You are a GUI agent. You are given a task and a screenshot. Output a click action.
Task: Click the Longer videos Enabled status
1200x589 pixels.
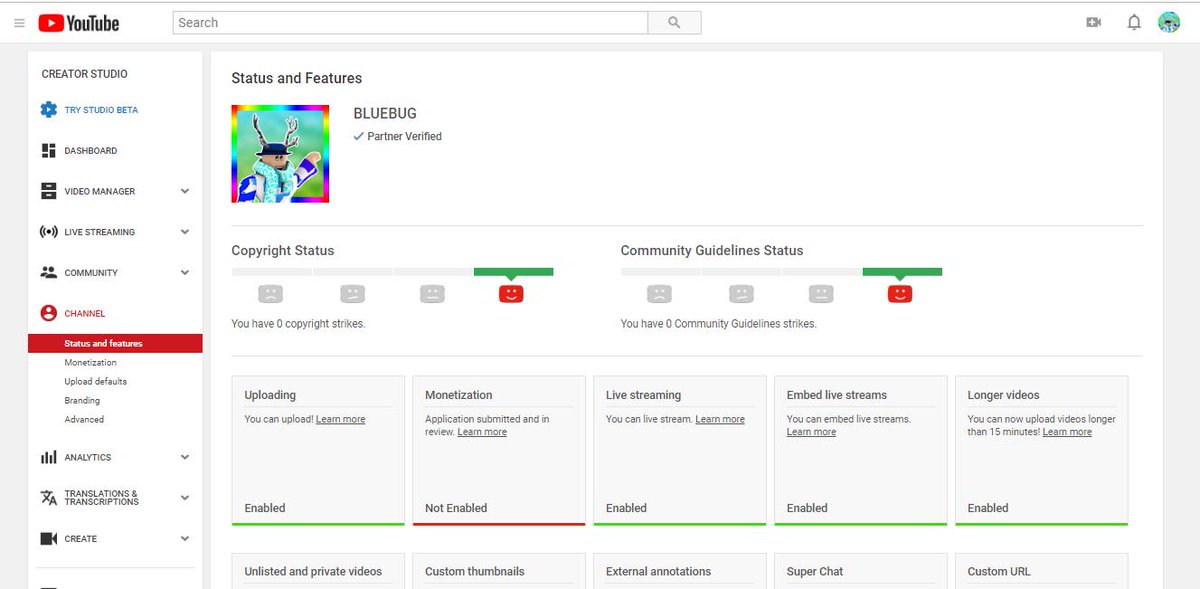tap(988, 508)
